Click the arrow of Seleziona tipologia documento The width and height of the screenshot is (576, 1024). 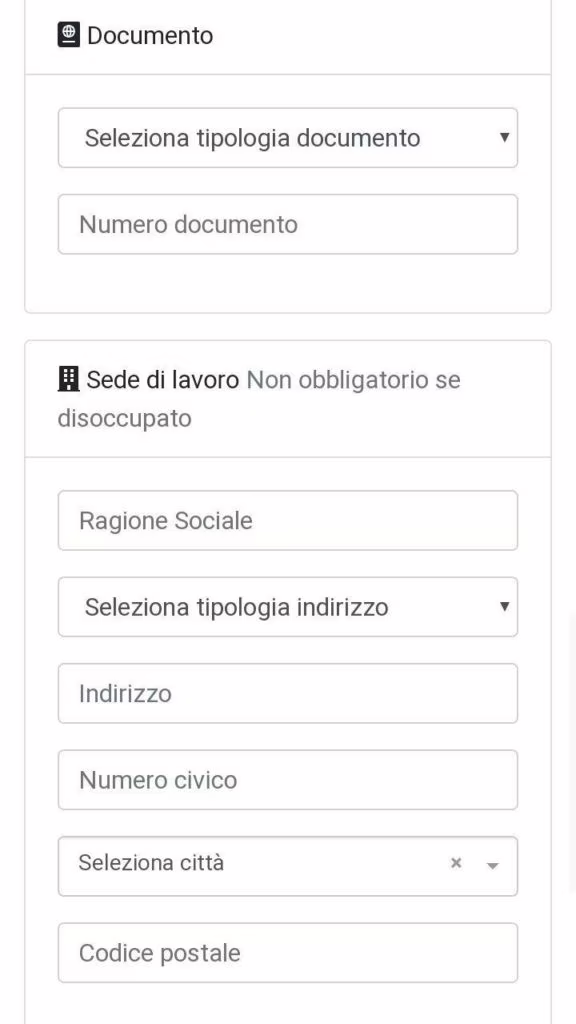[x=504, y=138]
